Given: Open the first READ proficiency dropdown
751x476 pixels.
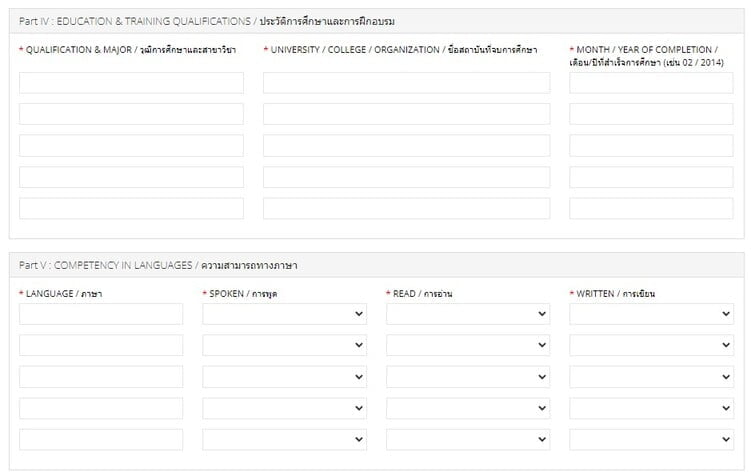Looking at the screenshot, I should (468, 314).
